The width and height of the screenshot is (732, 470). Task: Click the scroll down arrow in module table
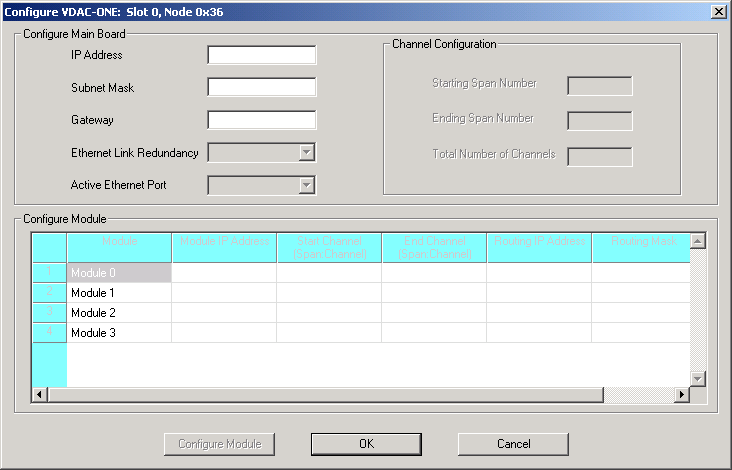(x=698, y=379)
